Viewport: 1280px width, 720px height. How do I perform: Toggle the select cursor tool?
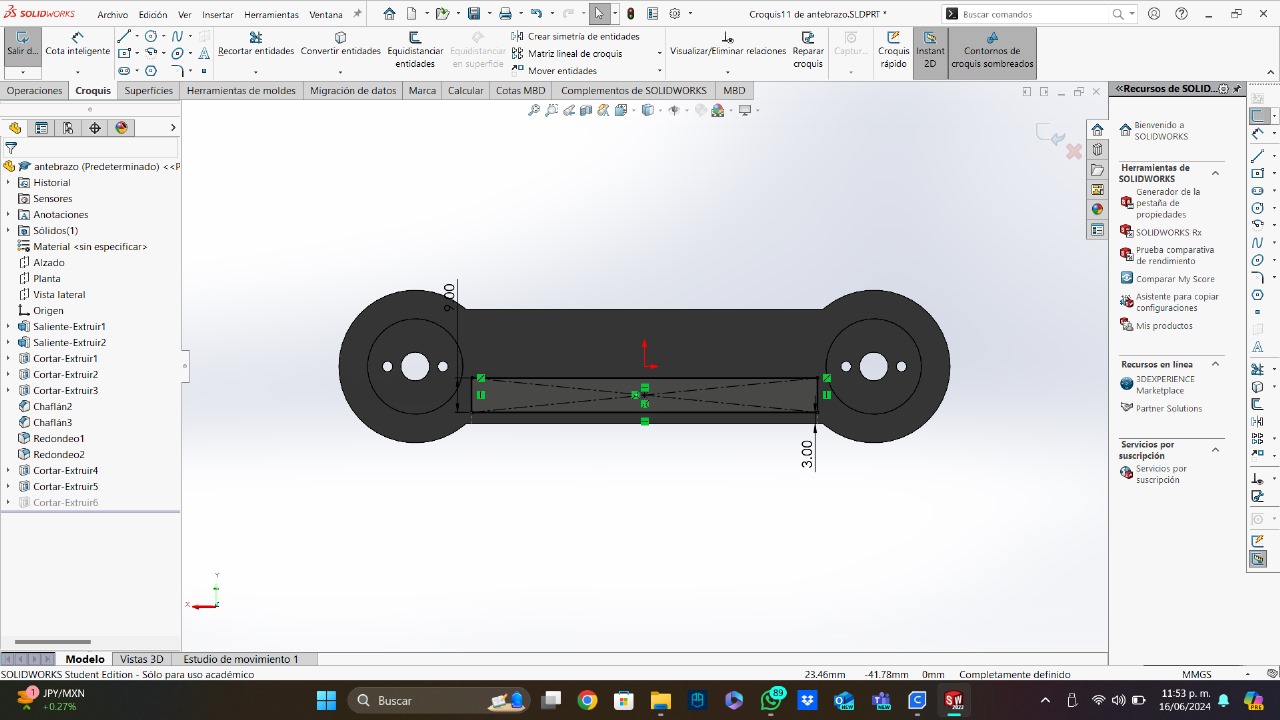(599, 14)
